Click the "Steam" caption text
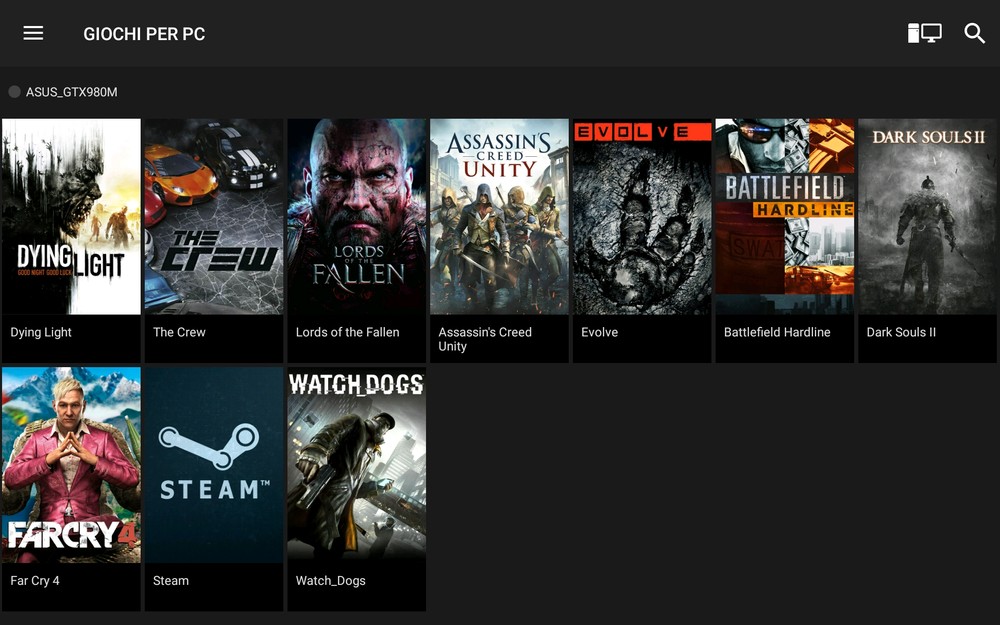 click(x=171, y=581)
